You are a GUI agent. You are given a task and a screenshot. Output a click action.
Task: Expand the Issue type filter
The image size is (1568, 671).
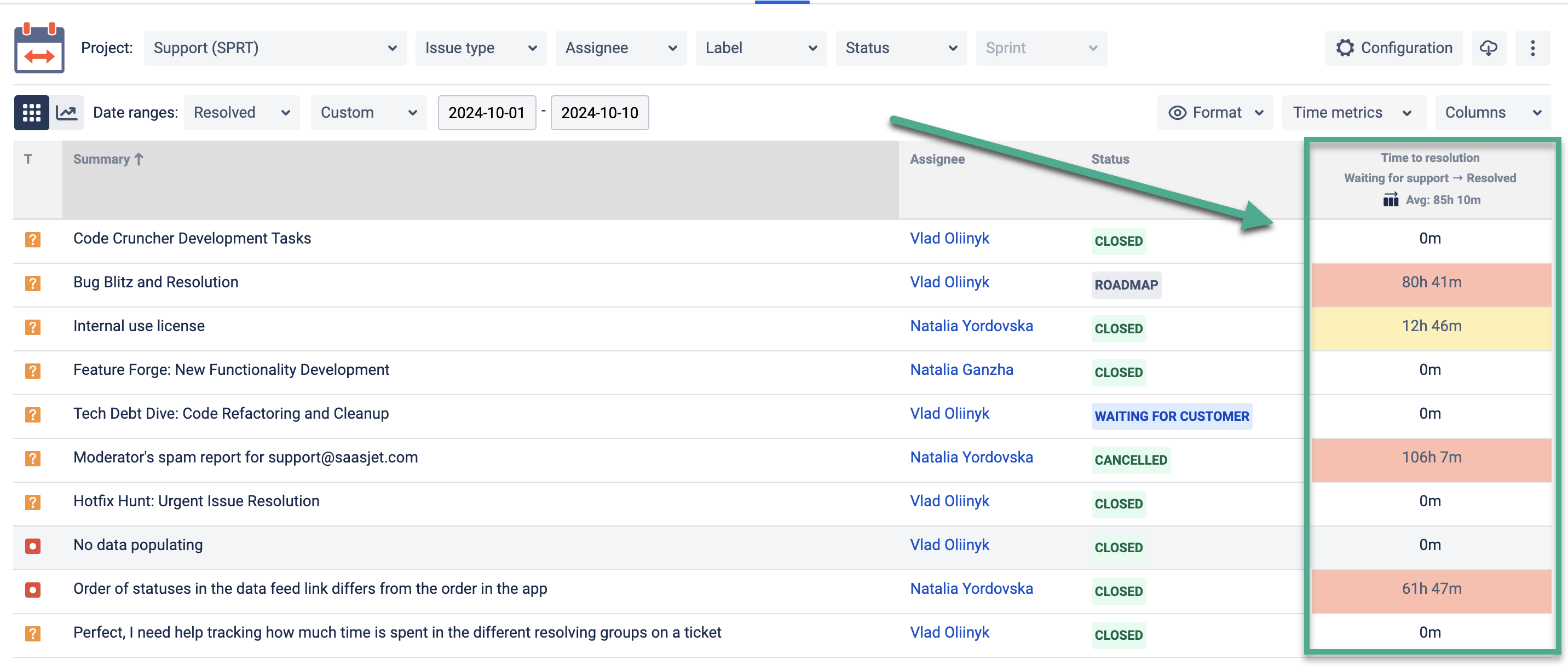pyautogui.click(x=480, y=48)
